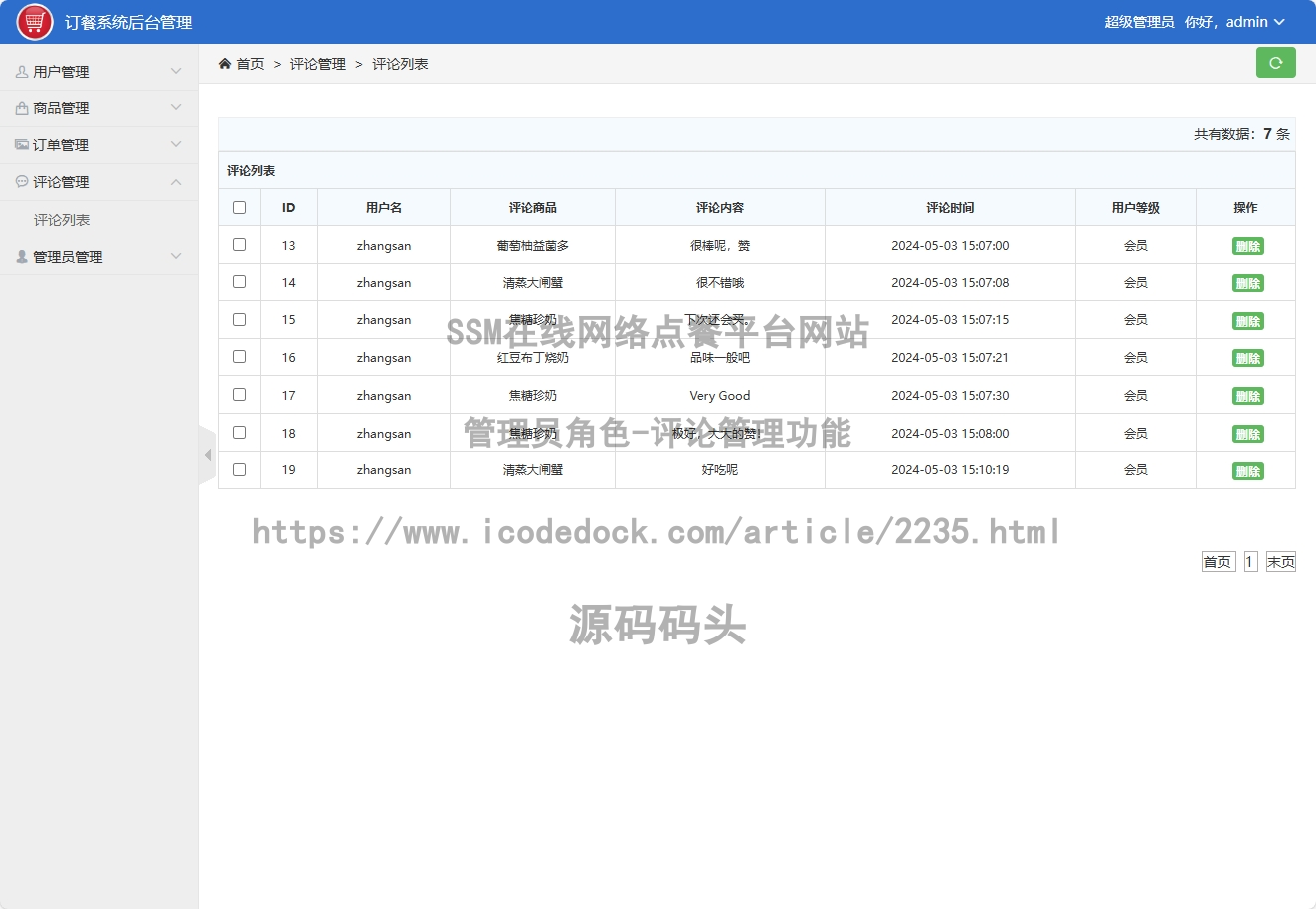
Task: Click the administrator management person icon
Action: [22, 257]
